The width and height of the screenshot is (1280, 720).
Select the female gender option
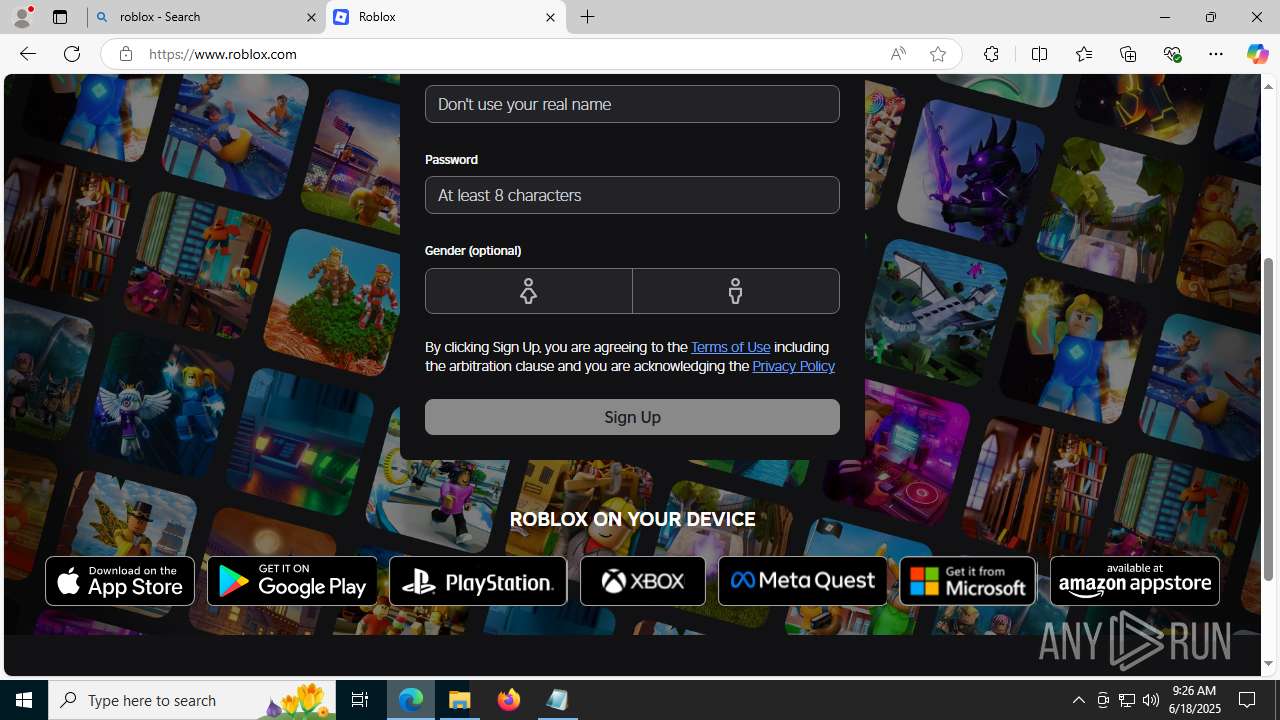tap(528, 291)
